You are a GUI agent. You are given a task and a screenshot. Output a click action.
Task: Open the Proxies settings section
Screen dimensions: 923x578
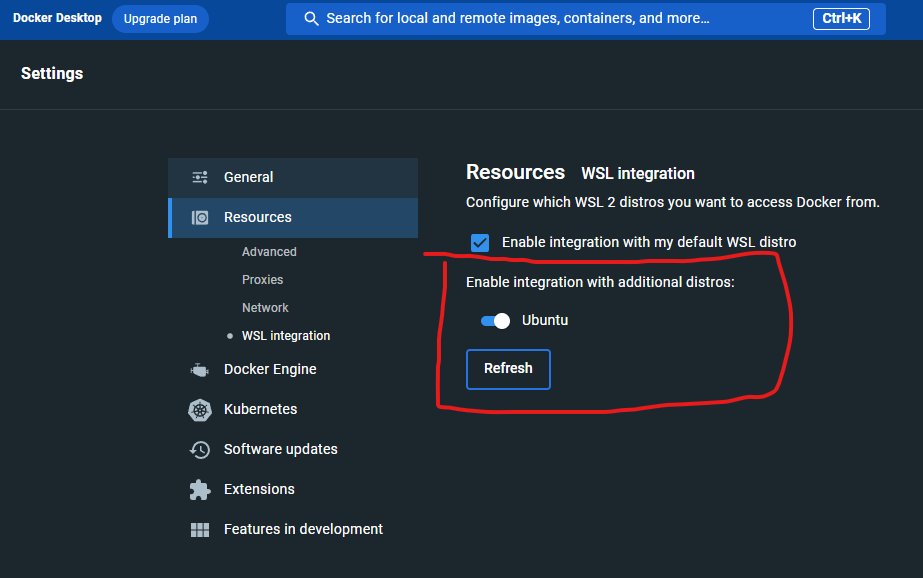(262, 279)
